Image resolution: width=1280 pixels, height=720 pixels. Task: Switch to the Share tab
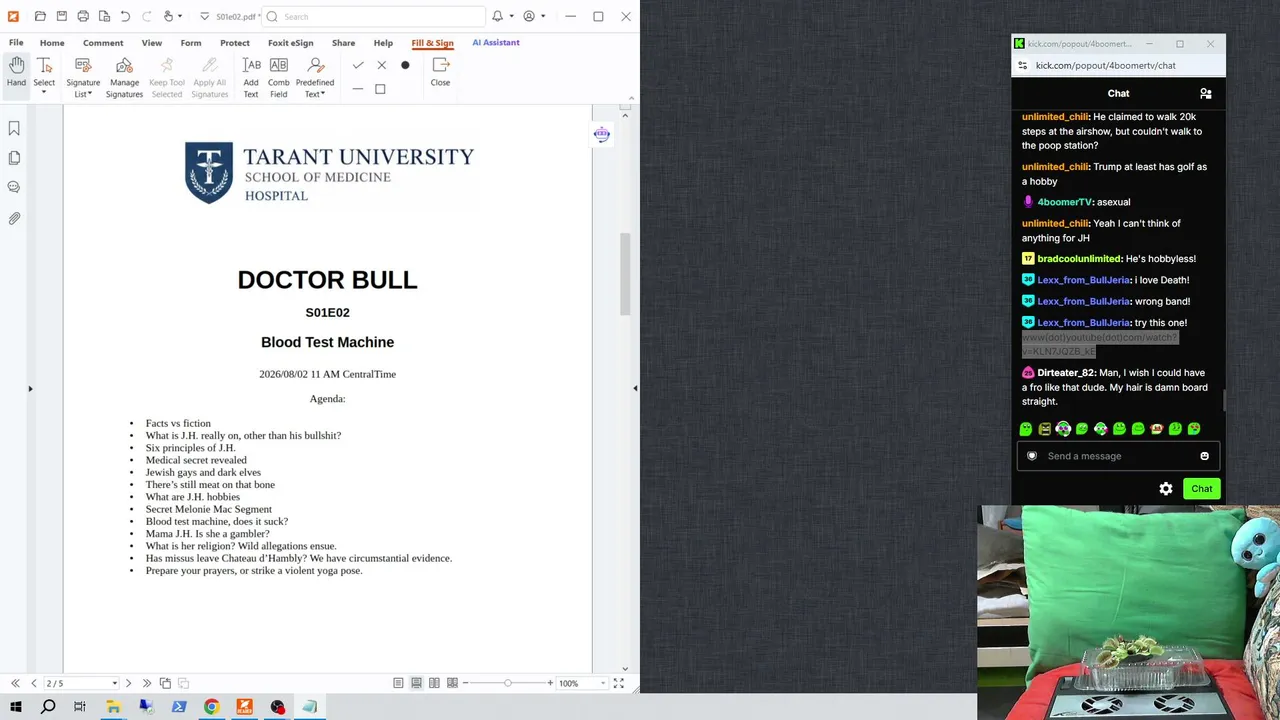click(x=343, y=43)
